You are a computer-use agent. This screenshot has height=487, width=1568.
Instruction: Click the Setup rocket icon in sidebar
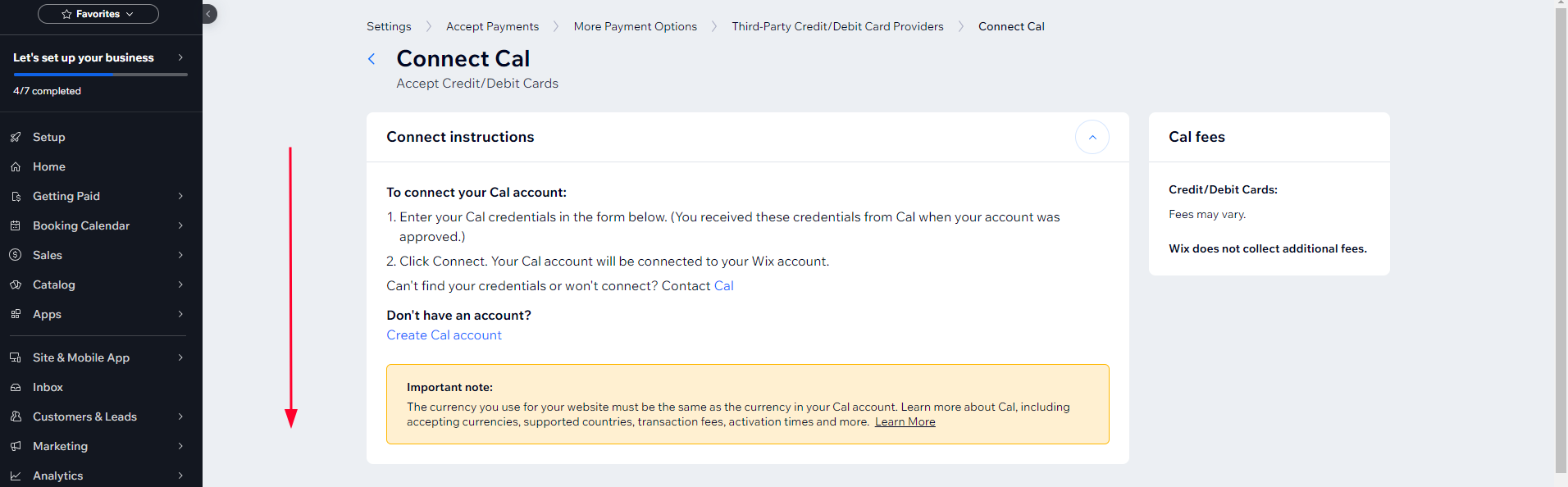click(x=16, y=137)
